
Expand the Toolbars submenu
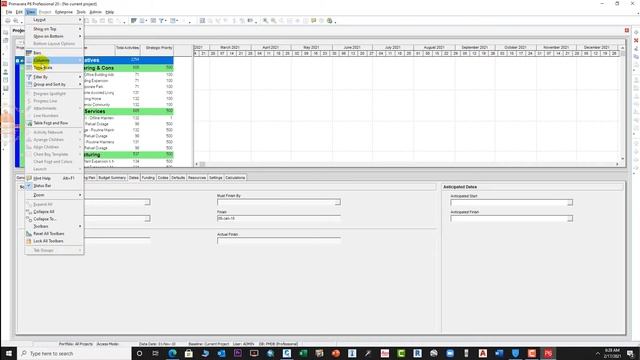[54, 227]
